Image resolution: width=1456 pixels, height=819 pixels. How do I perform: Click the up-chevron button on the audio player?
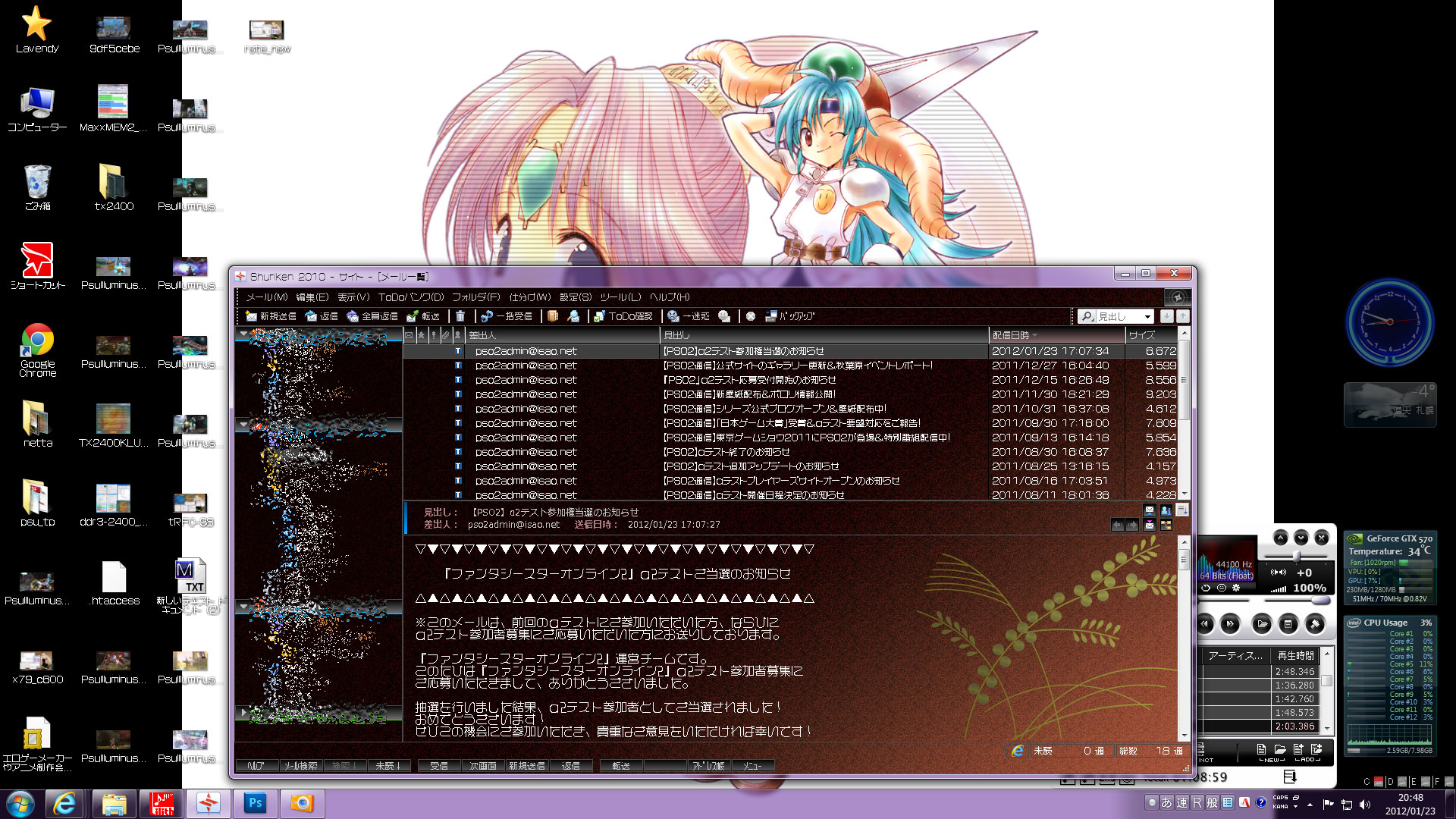1280,538
